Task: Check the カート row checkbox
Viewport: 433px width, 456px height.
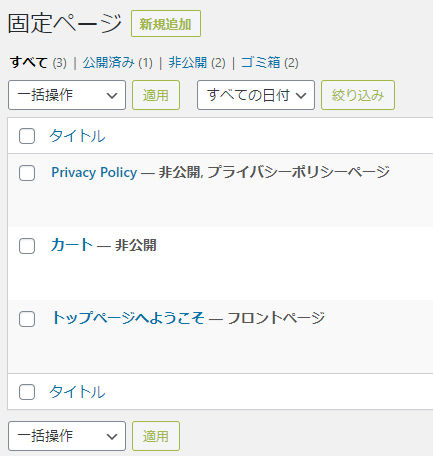Action: coord(27,246)
